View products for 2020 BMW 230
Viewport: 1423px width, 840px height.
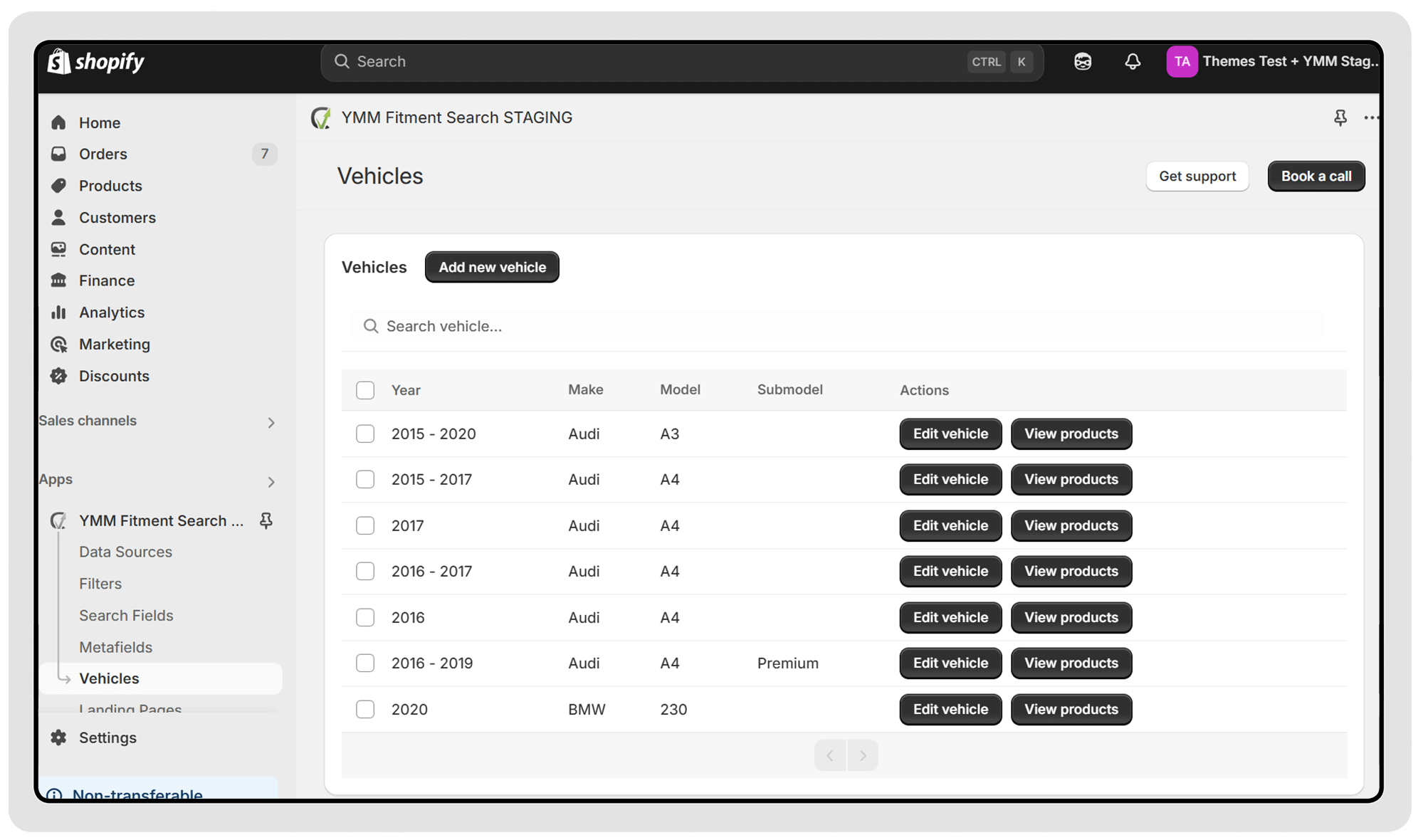[1071, 709]
